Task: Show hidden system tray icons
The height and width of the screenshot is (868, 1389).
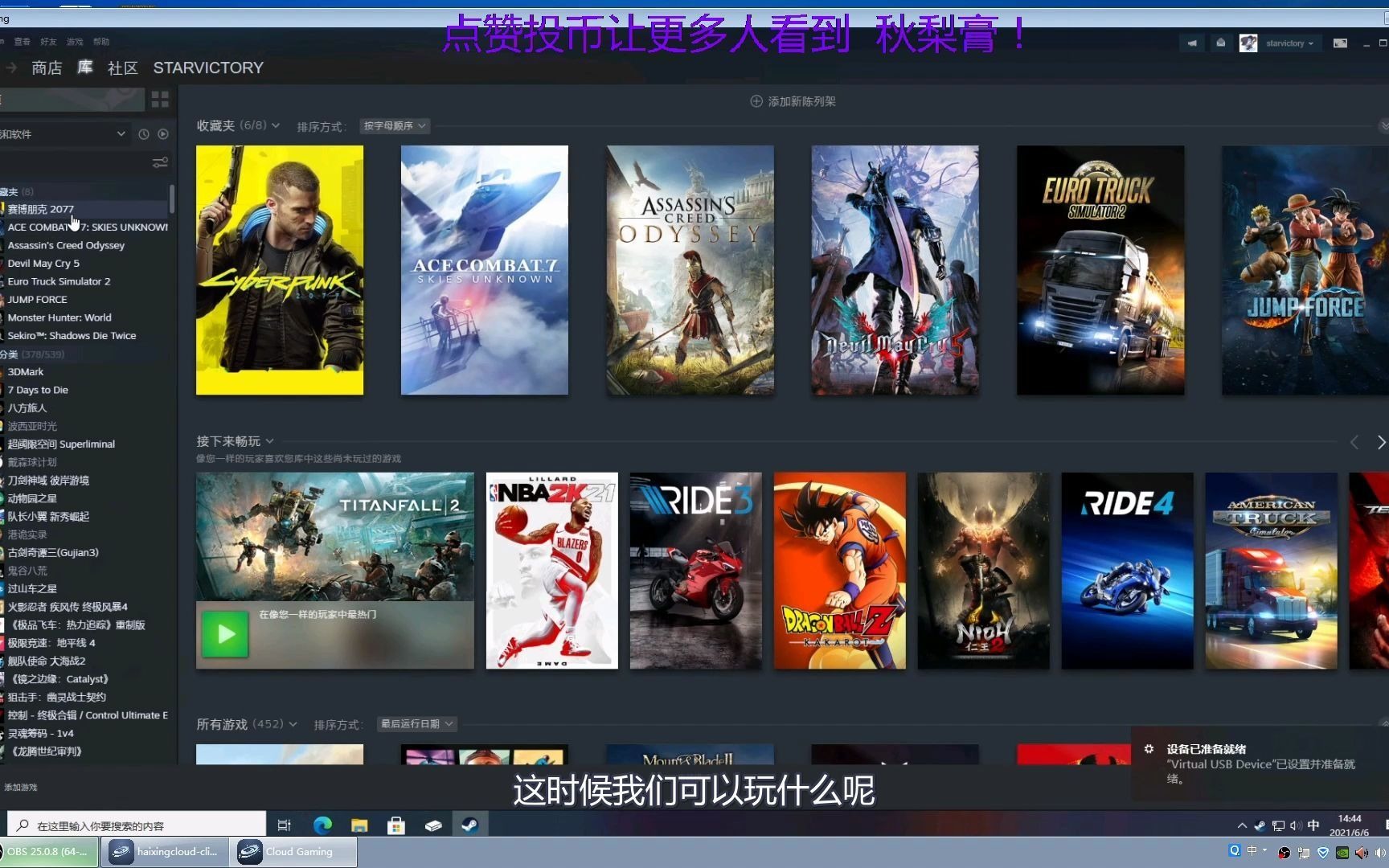Action: click(1242, 825)
